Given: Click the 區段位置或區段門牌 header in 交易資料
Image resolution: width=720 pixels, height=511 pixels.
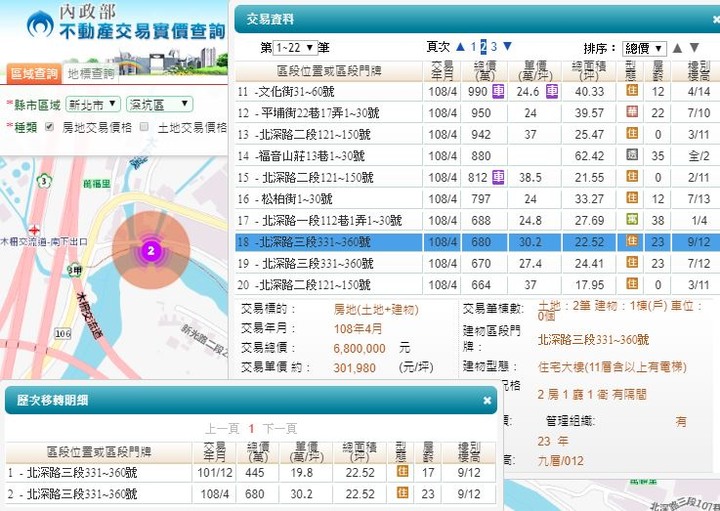Looking at the screenshot, I should 329,71.
